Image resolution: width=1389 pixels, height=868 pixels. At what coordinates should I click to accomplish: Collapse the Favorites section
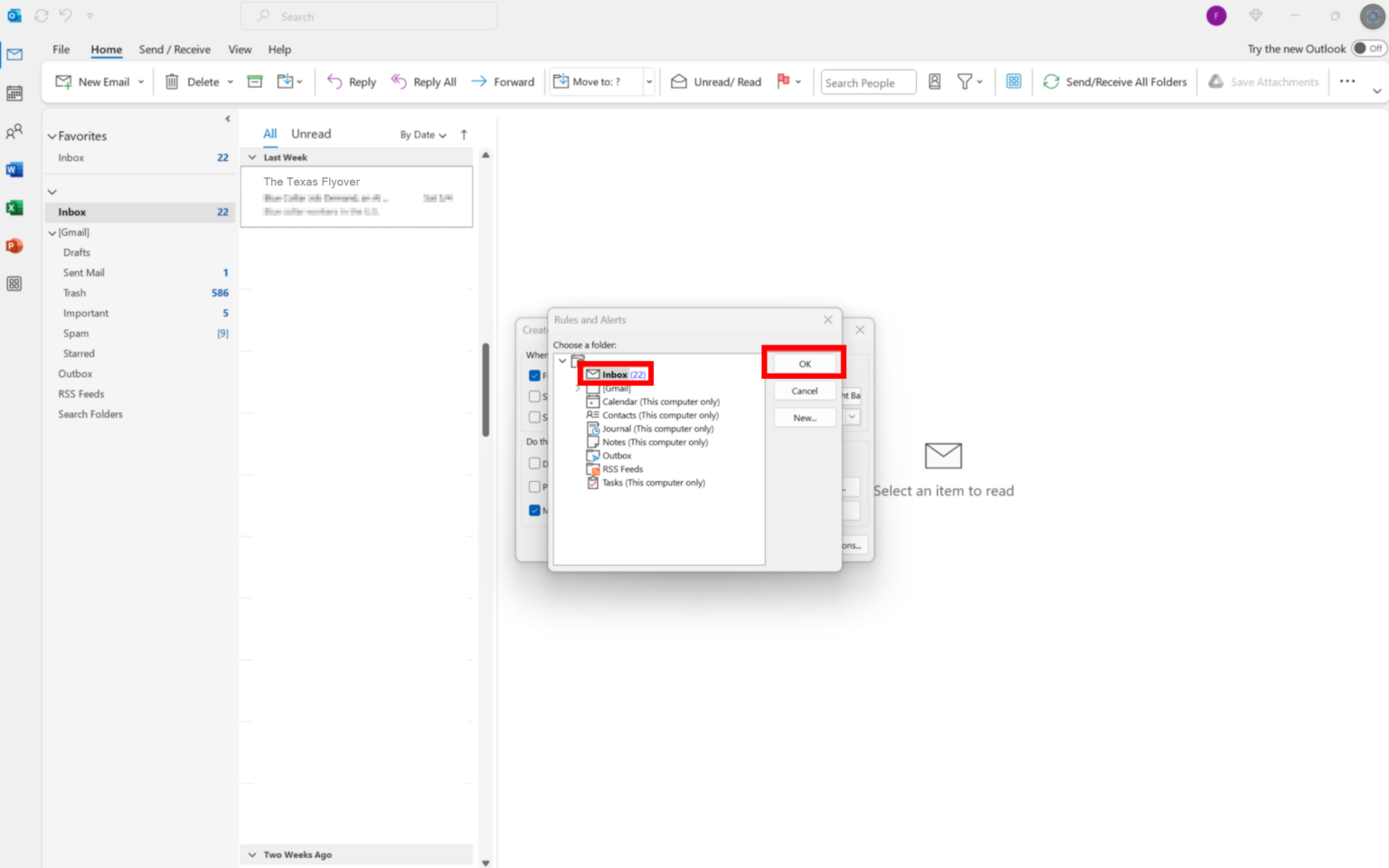(x=52, y=136)
